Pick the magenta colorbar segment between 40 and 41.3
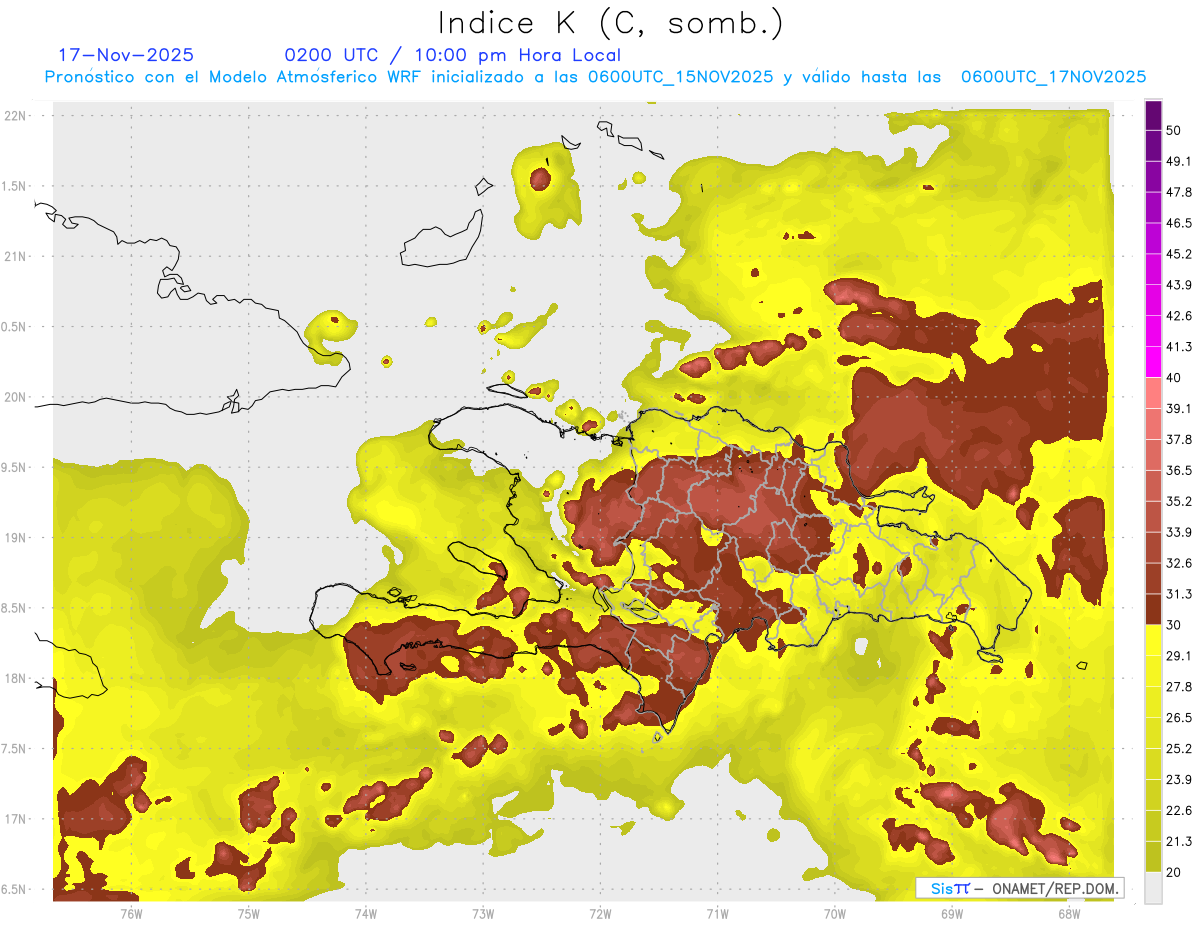Image resolution: width=1200 pixels, height=927 pixels. click(1153, 362)
